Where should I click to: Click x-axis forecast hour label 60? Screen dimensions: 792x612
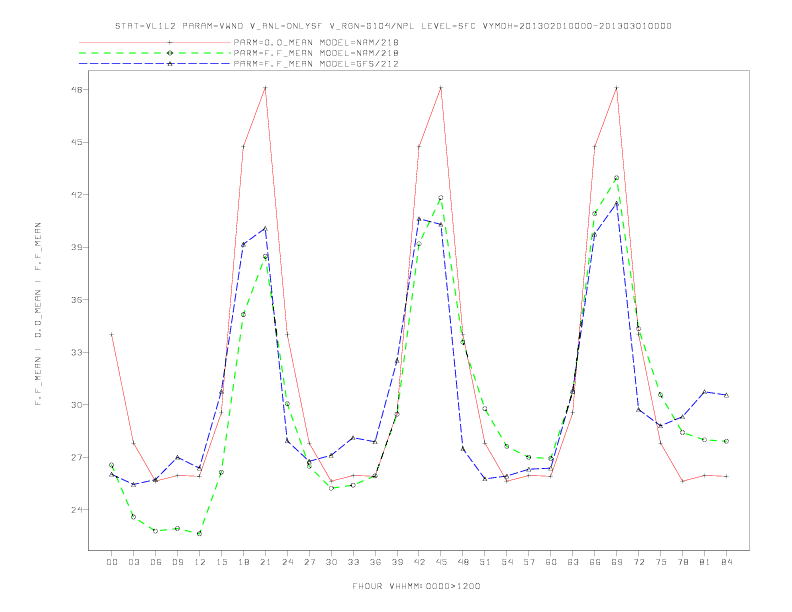[x=551, y=562]
